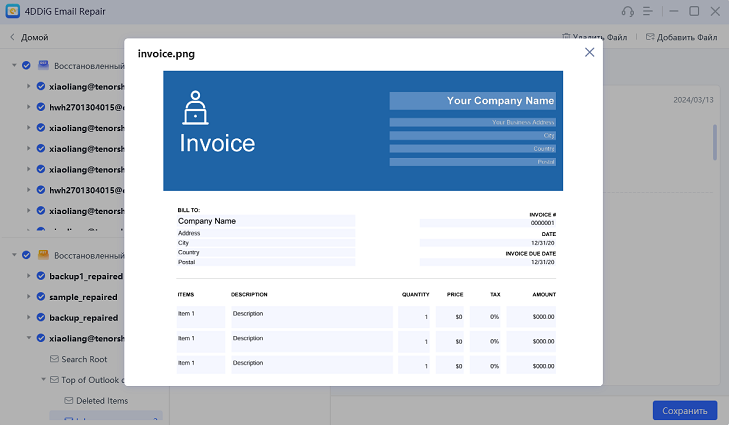729x425 pixels.
Task: Uncheck the backup1_repaired checkbox
Action: point(41,276)
